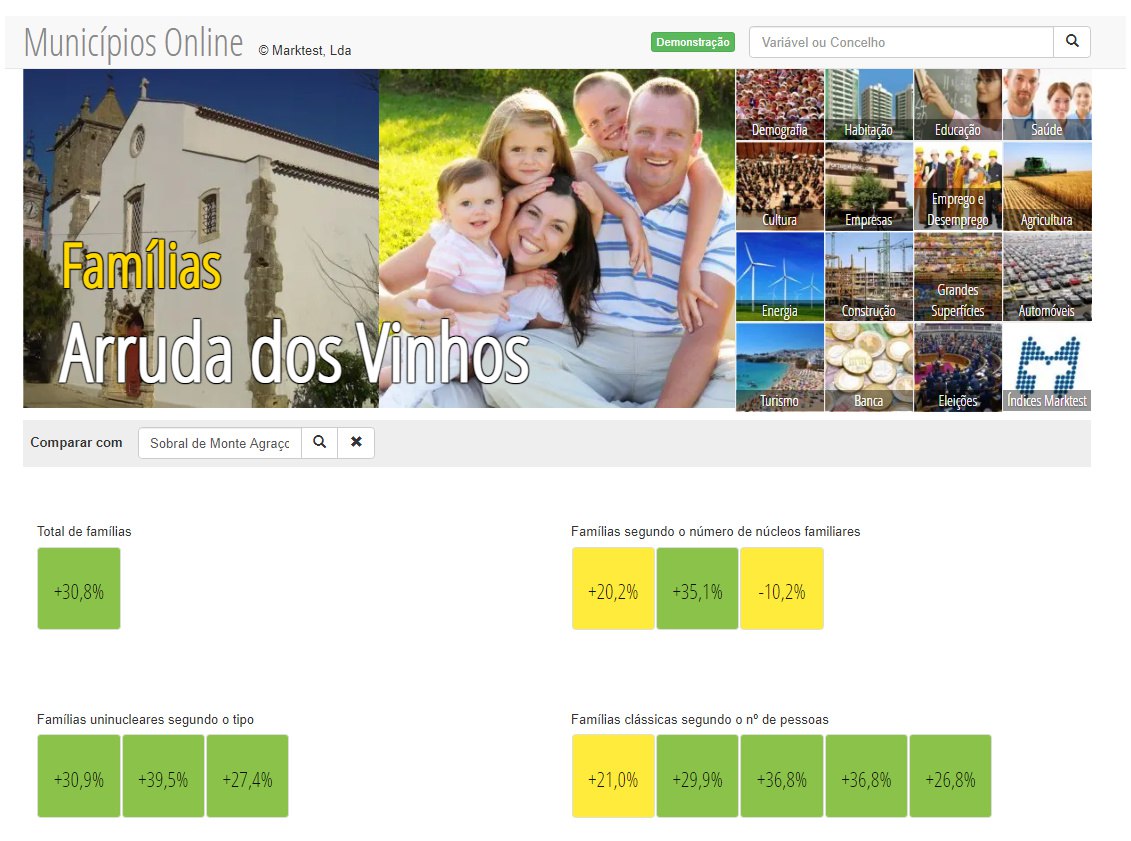Screen dimensions: 1131x841
Task: Open the Eleições category tile
Action: tap(958, 367)
